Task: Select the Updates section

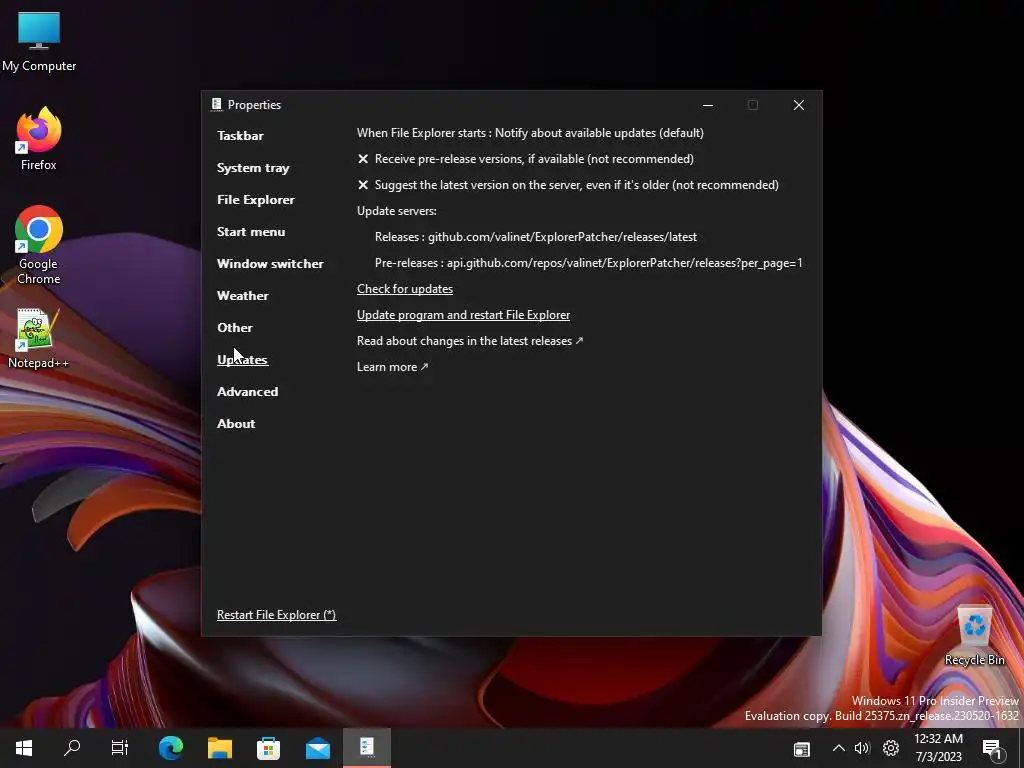Action: 242,360
